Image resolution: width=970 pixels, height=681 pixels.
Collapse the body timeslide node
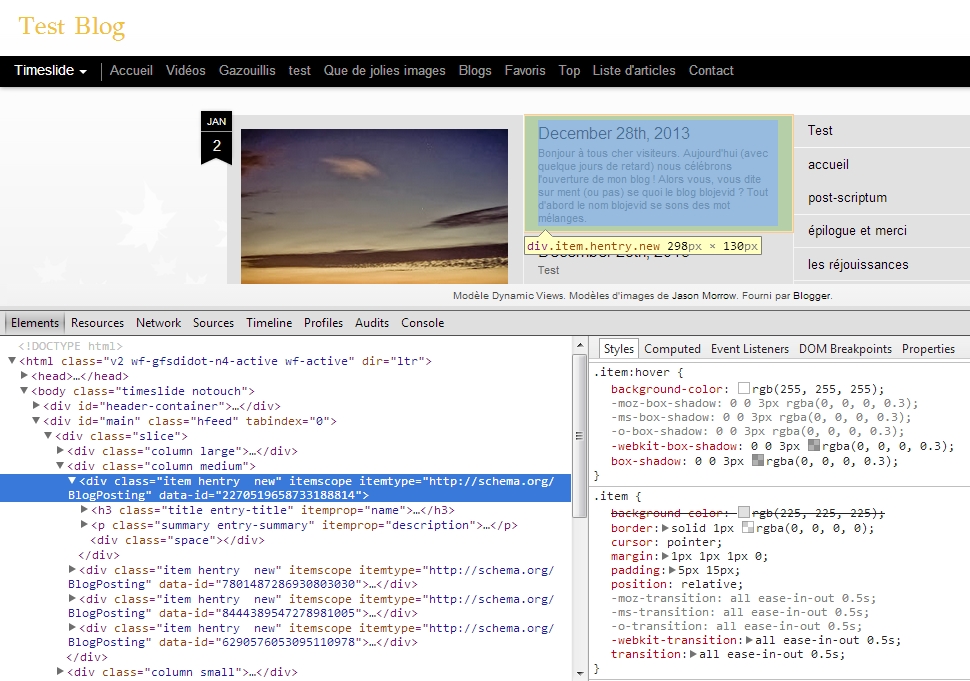(24, 390)
